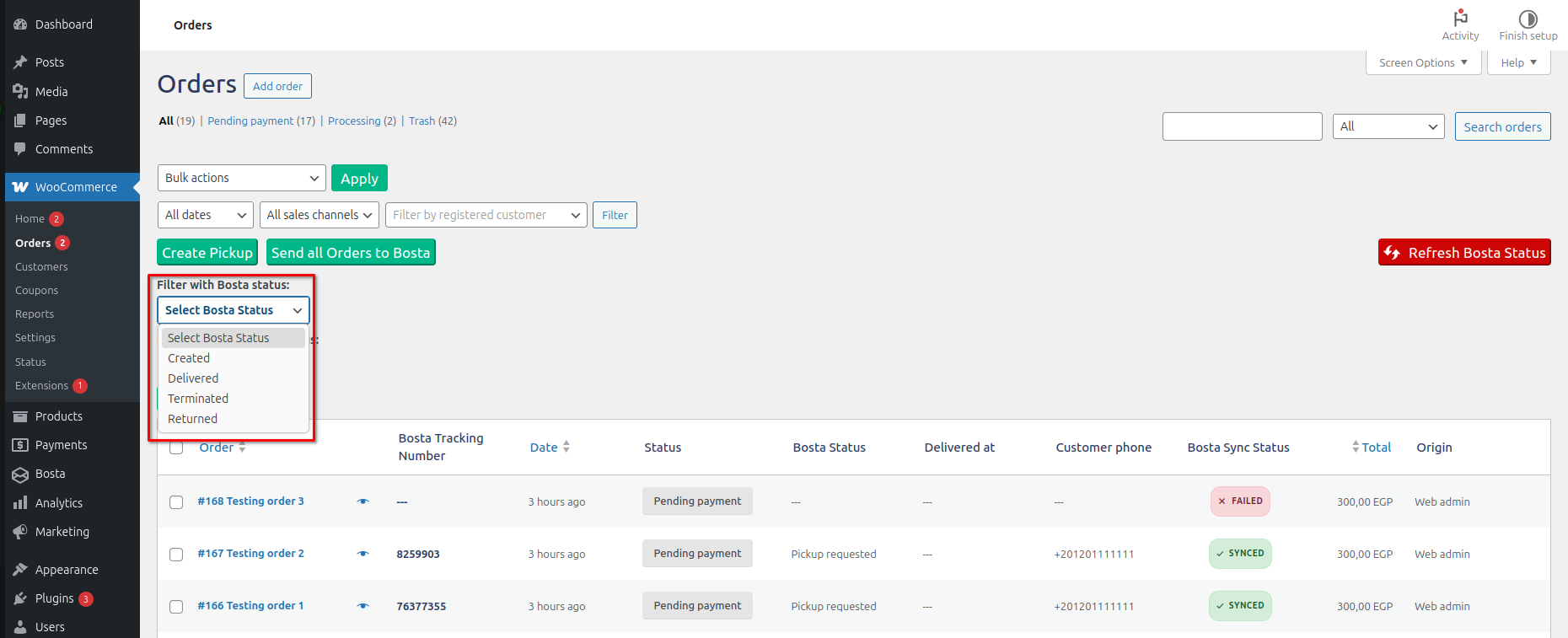
Task: Expand the Help panel
Action: 1519,62
